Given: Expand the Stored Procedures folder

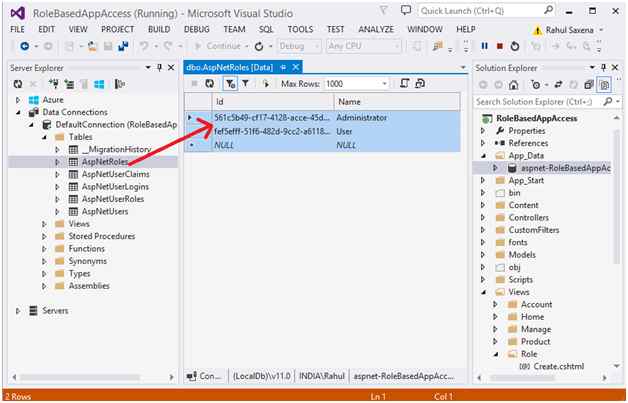Looking at the screenshot, I should pyautogui.click(x=44, y=236).
